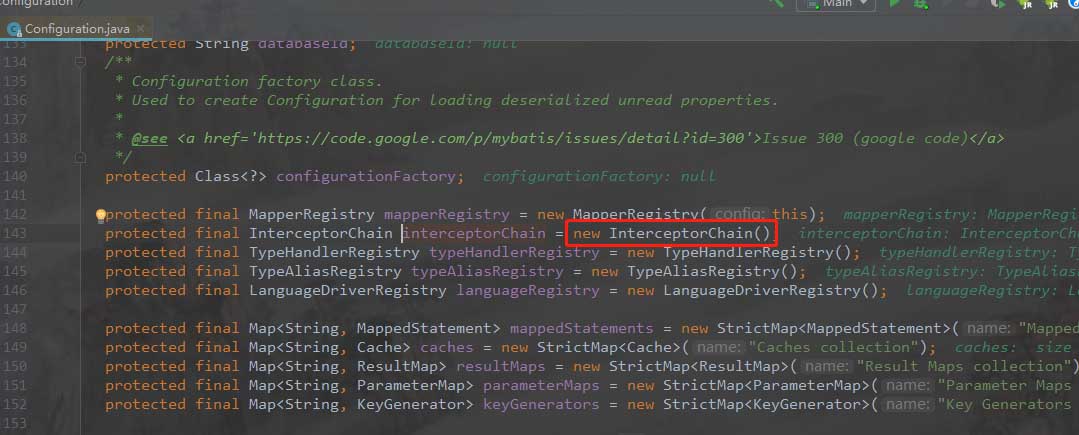
Task: Collapse the Javadoc comment at line 134
Action: point(81,62)
